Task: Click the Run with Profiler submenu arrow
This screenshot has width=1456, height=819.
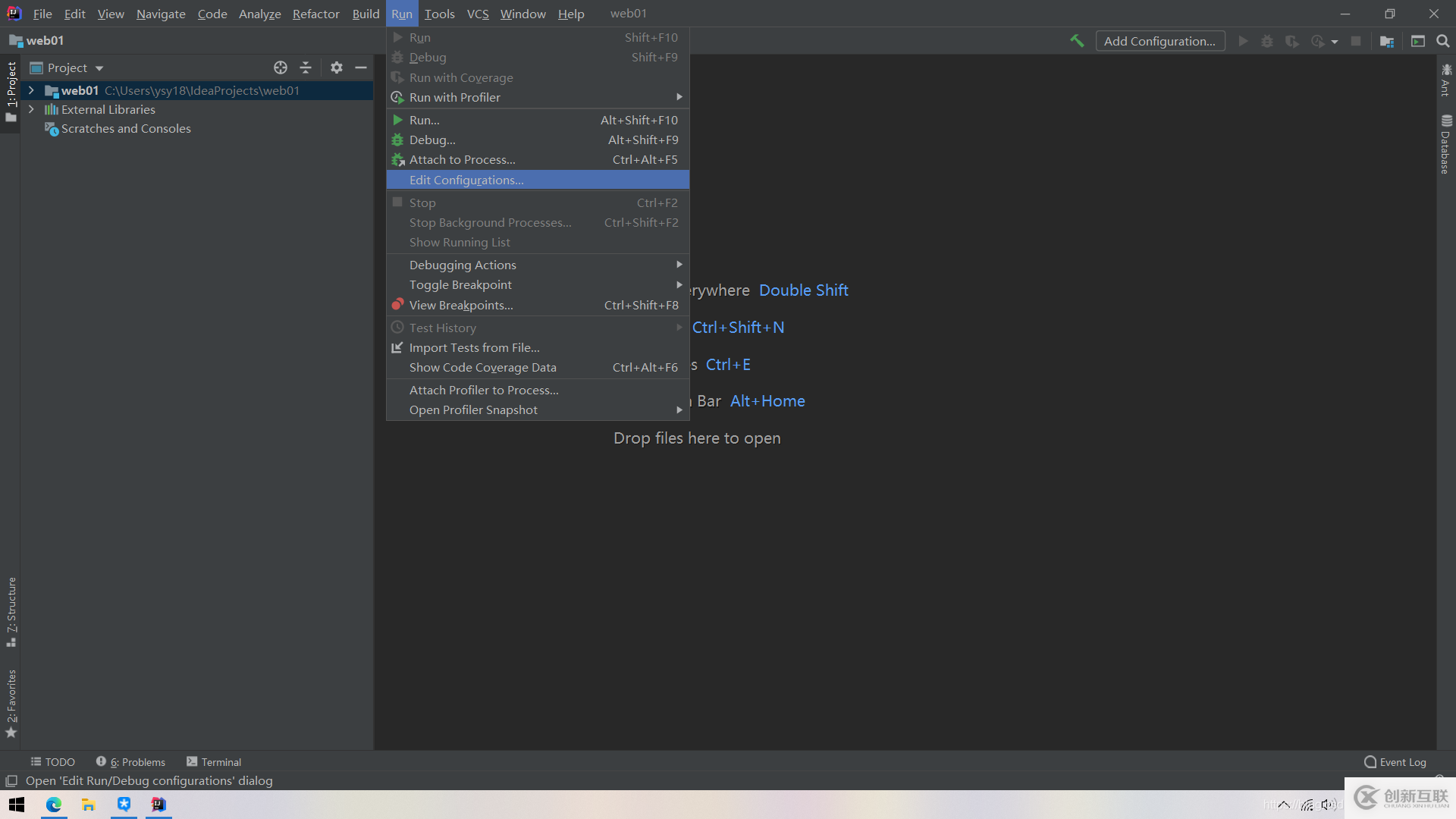Action: click(x=678, y=97)
